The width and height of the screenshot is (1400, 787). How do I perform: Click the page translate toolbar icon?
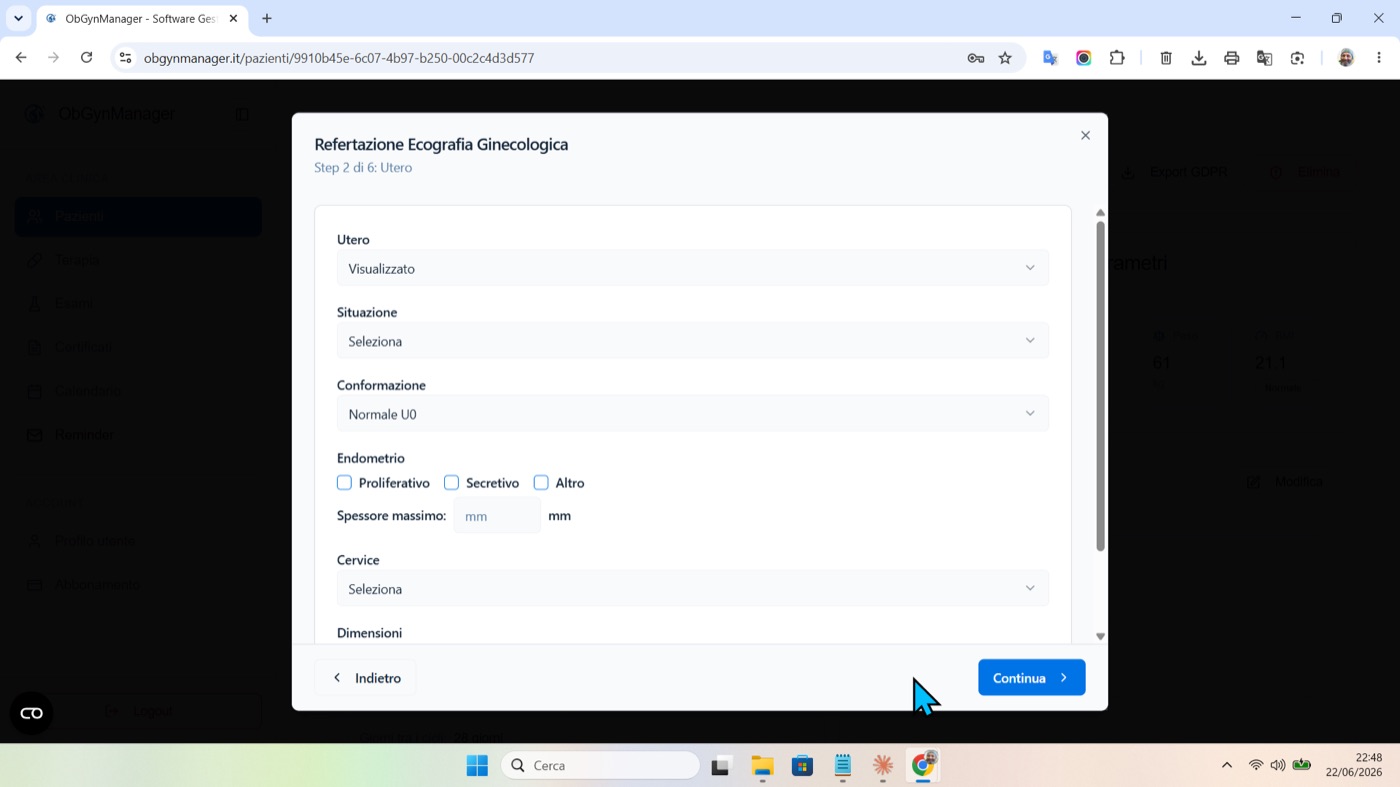click(1265, 58)
